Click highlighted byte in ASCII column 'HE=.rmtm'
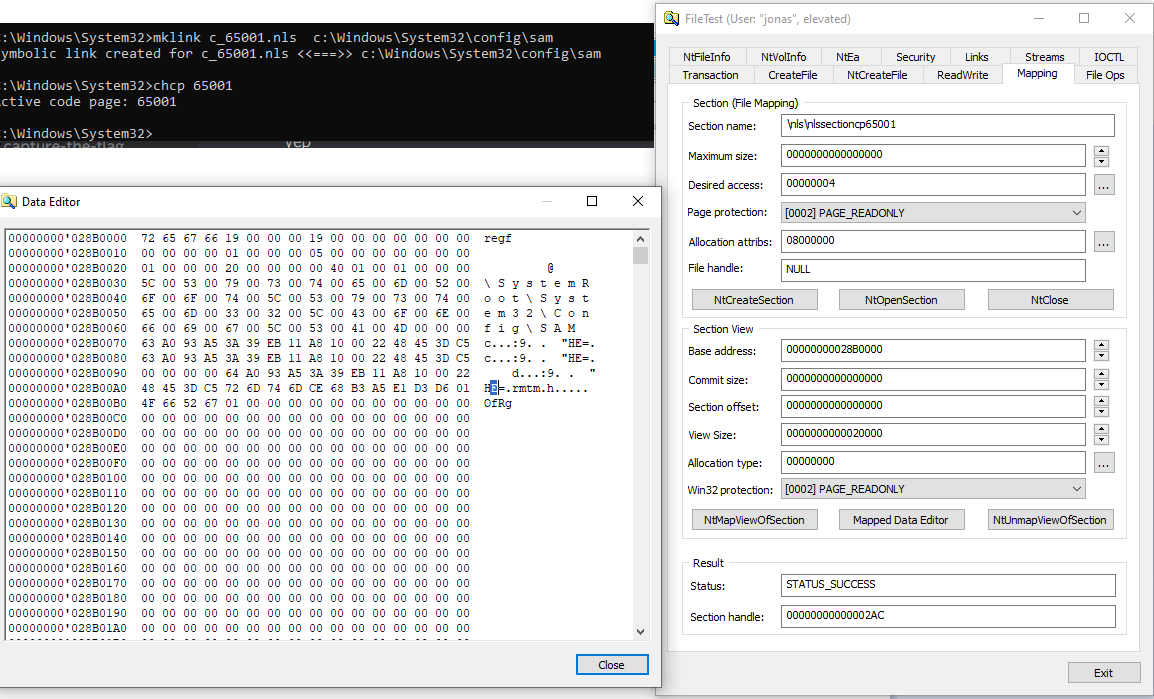Screen dimensions: 1154x699 [x=494, y=388]
